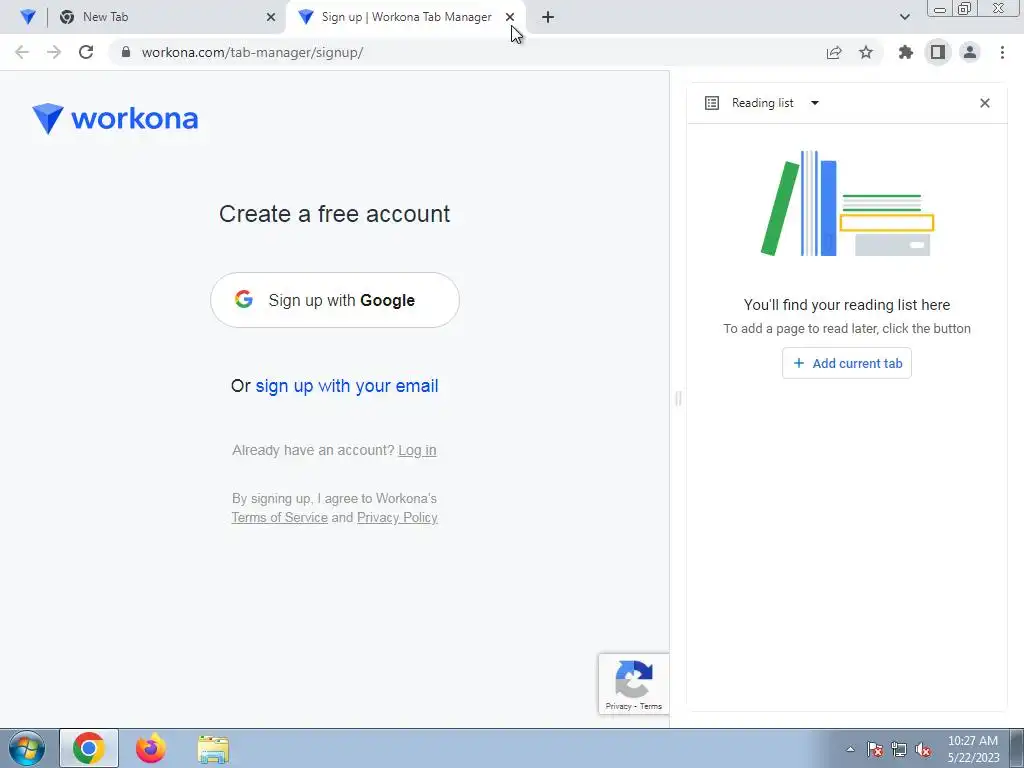Sign up with Google
This screenshot has width=1024, height=768.
(x=335, y=300)
